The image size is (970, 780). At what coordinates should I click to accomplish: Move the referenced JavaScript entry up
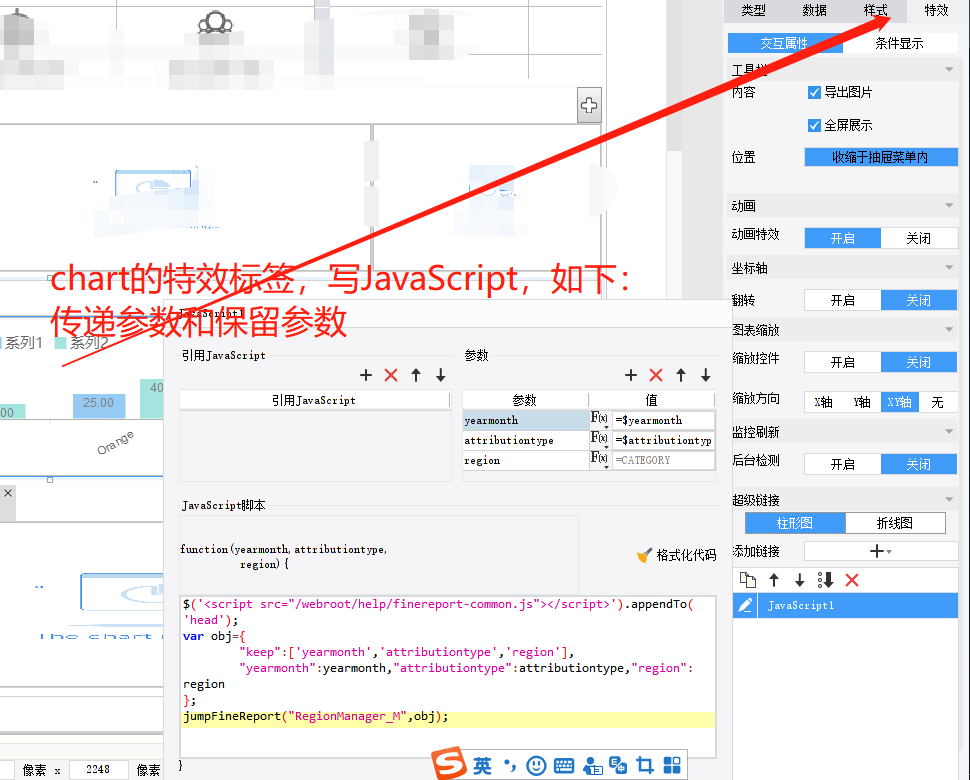coord(416,375)
